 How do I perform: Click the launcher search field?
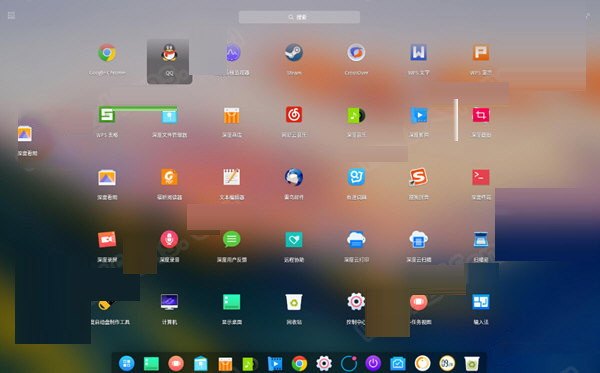[299, 17]
